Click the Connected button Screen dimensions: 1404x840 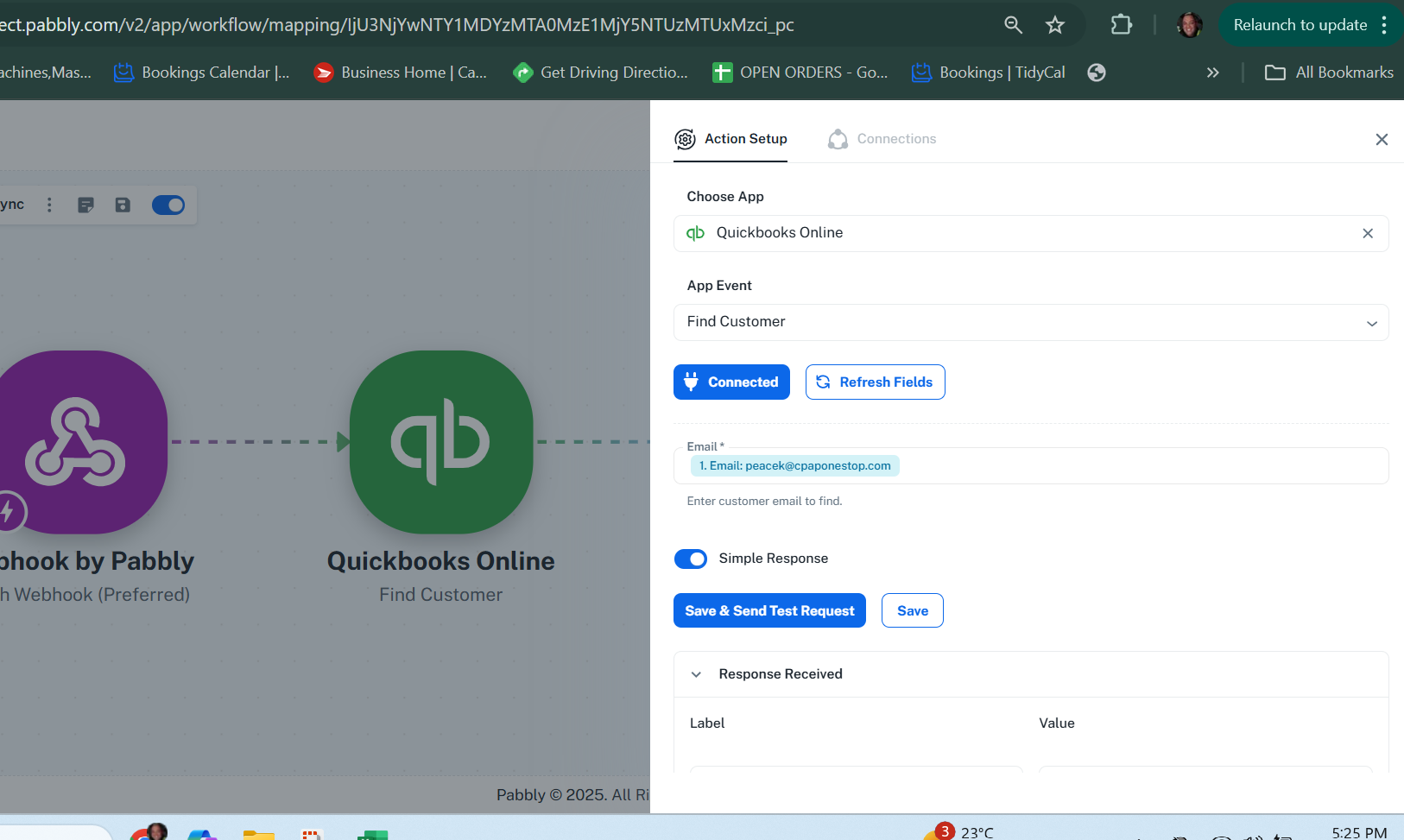click(x=731, y=382)
